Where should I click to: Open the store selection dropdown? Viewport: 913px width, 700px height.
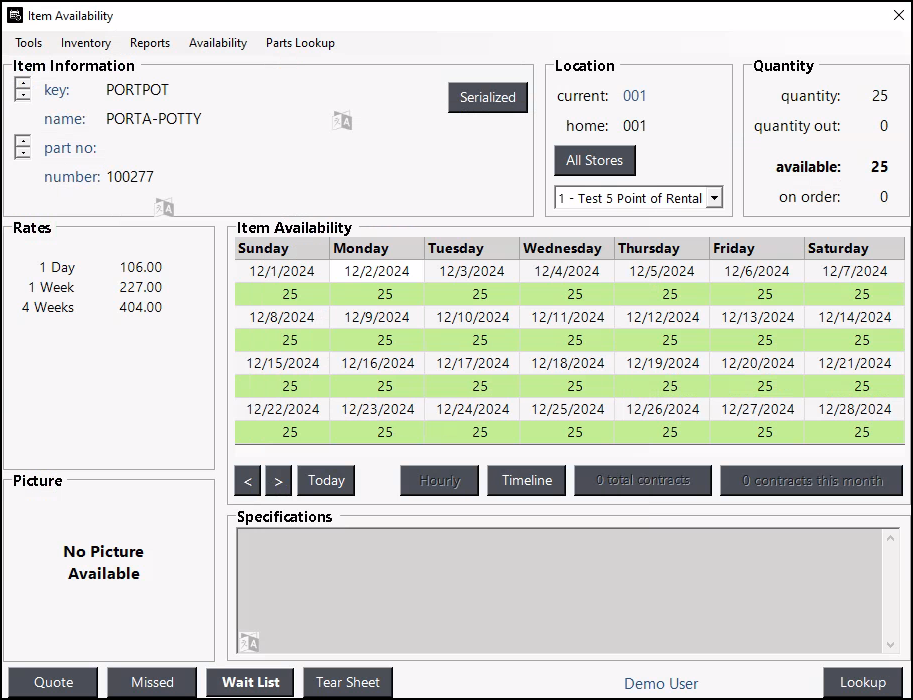[x=714, y=198]
